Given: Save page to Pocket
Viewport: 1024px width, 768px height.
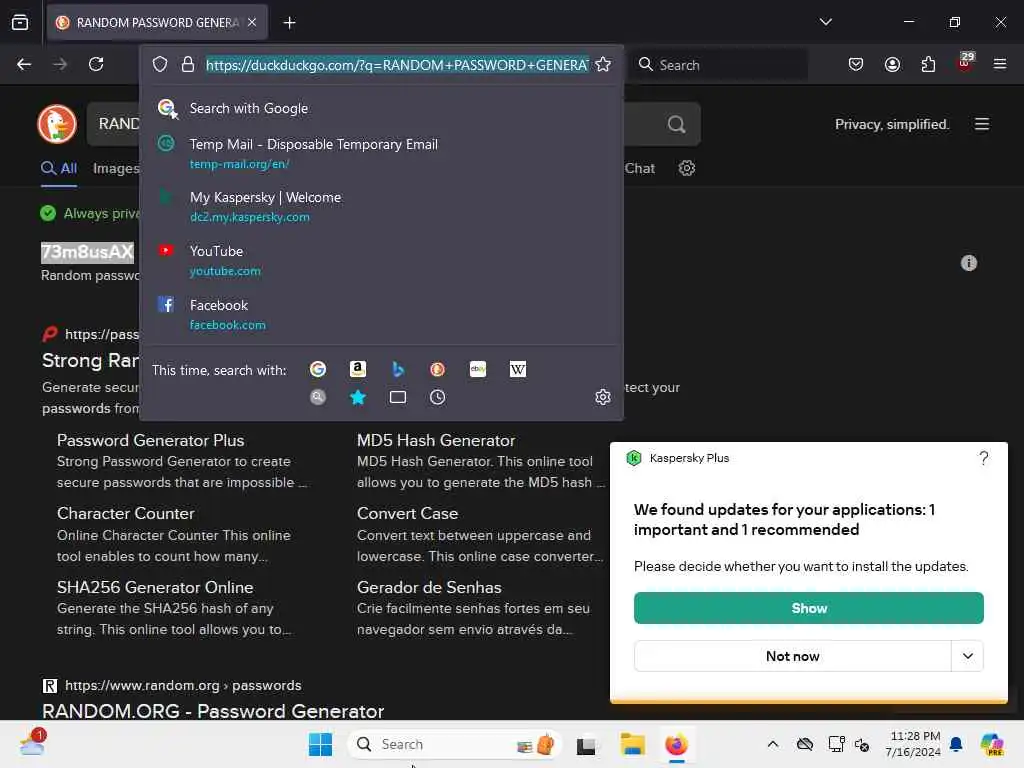Looking at the screenshot, I should tap(856, 64).
